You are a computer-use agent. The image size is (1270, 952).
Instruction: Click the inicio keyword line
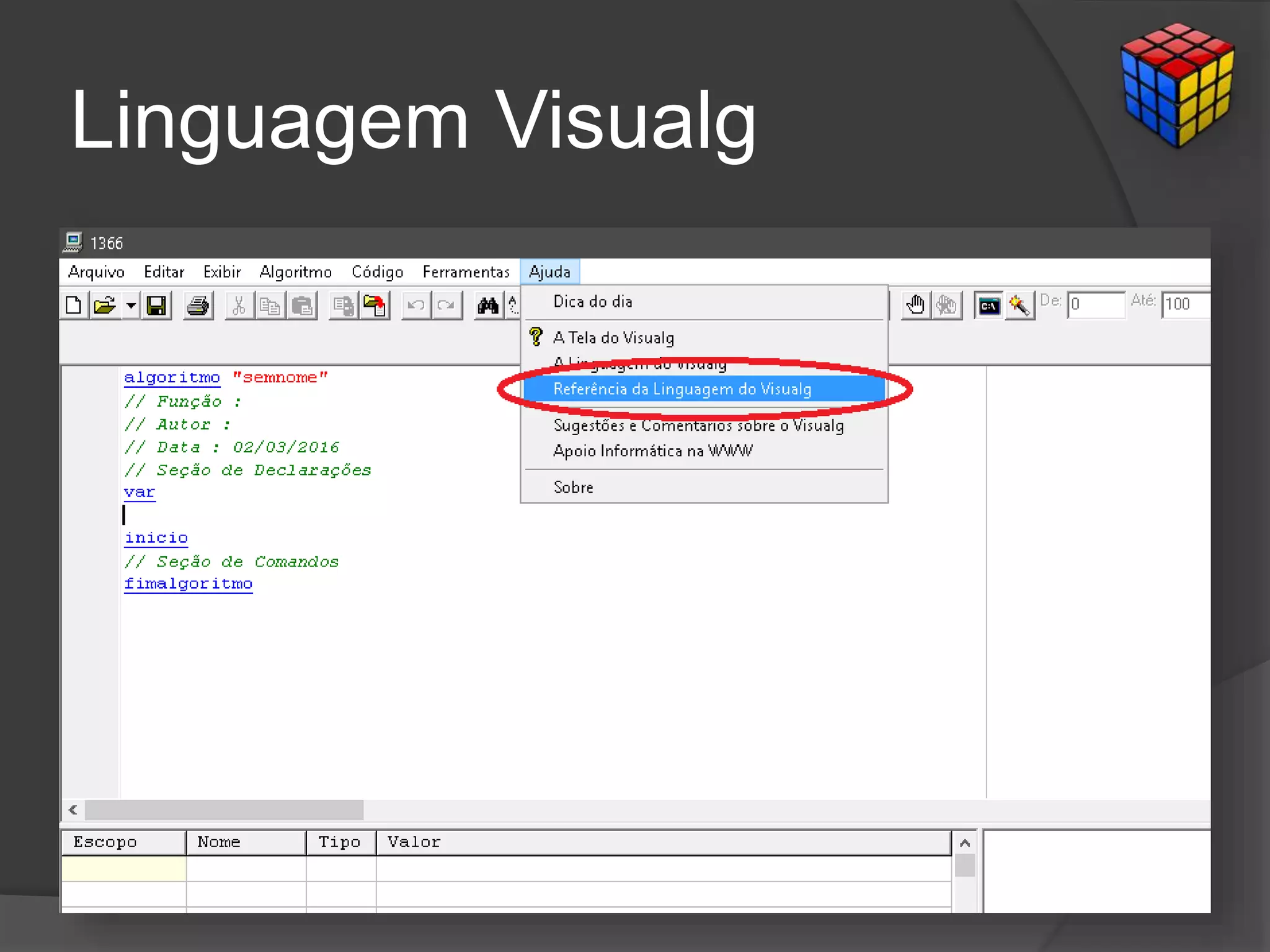[x=156, y=538]
